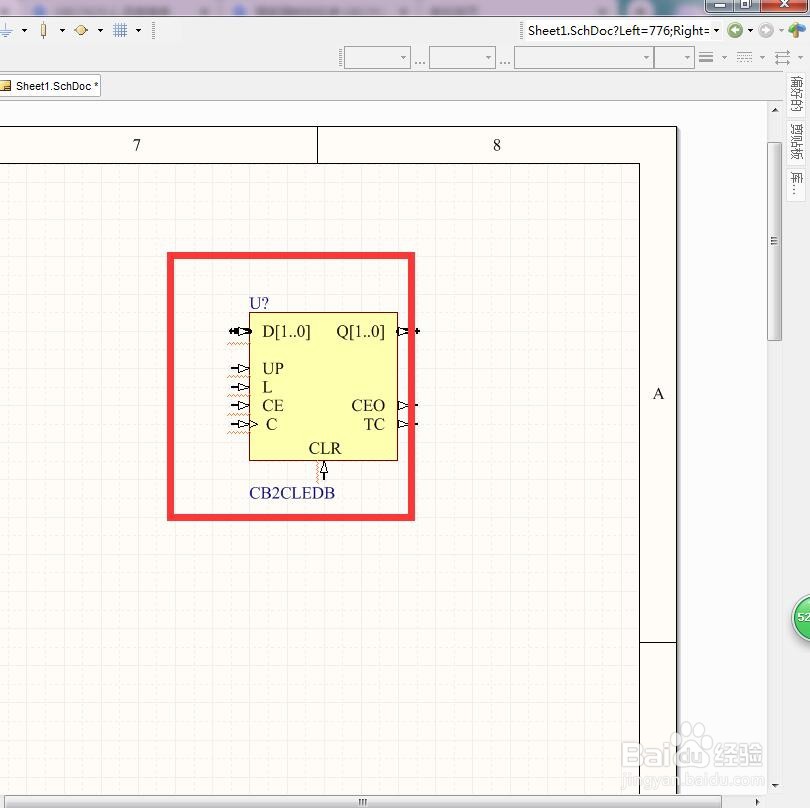This screenshot has height=808, width=810.
Task: Click the vertical scrollbar down arrow
Action: tap(775, 785)
